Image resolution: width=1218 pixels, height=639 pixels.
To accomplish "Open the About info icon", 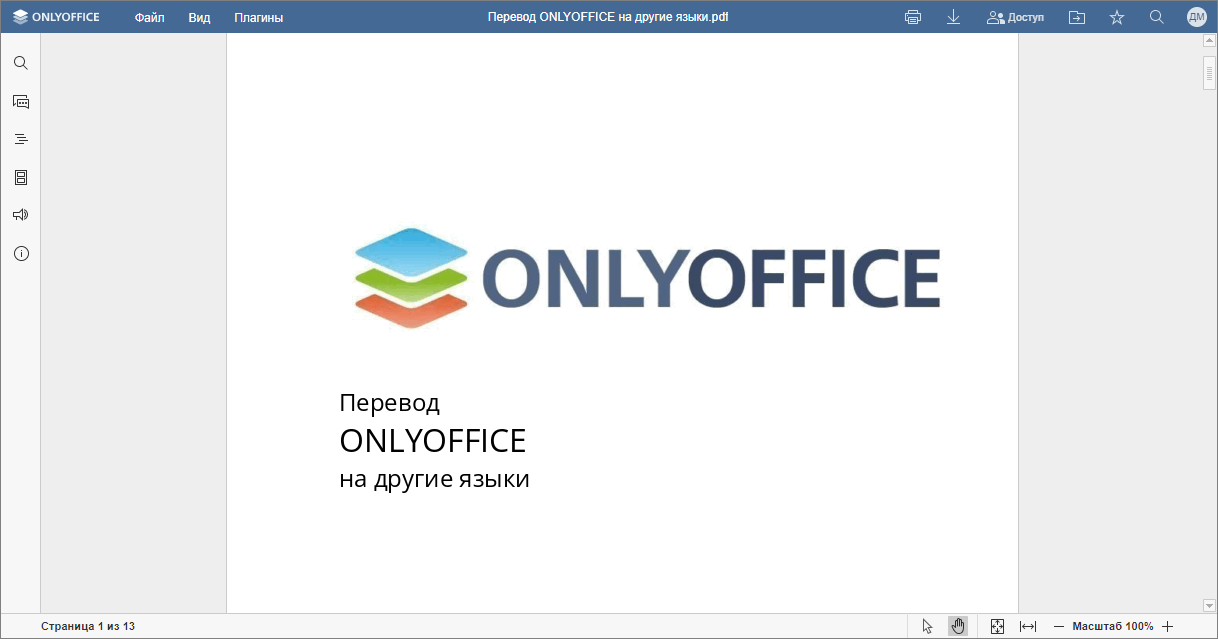I will [21, 253].
